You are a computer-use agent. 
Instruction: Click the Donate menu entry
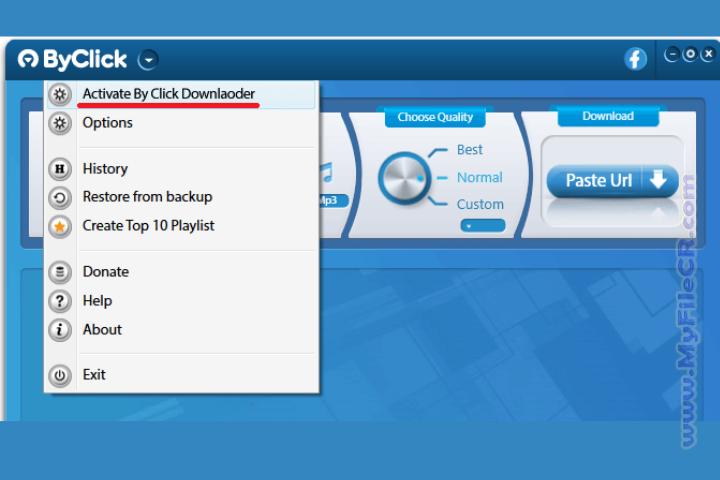[182, 272]
